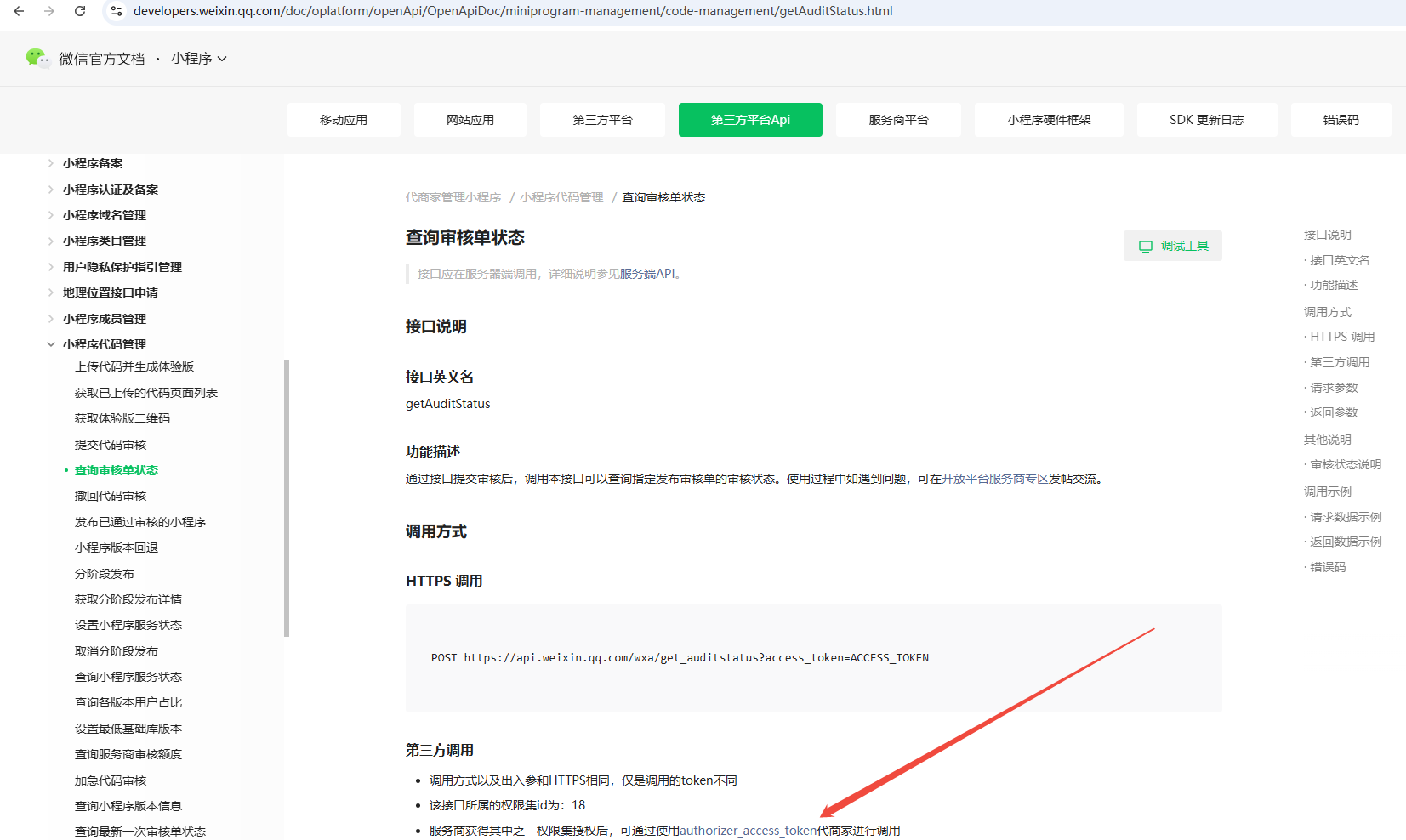
Task: Open 获取已上传的代码页面列表 page
Action: point(146,393)
